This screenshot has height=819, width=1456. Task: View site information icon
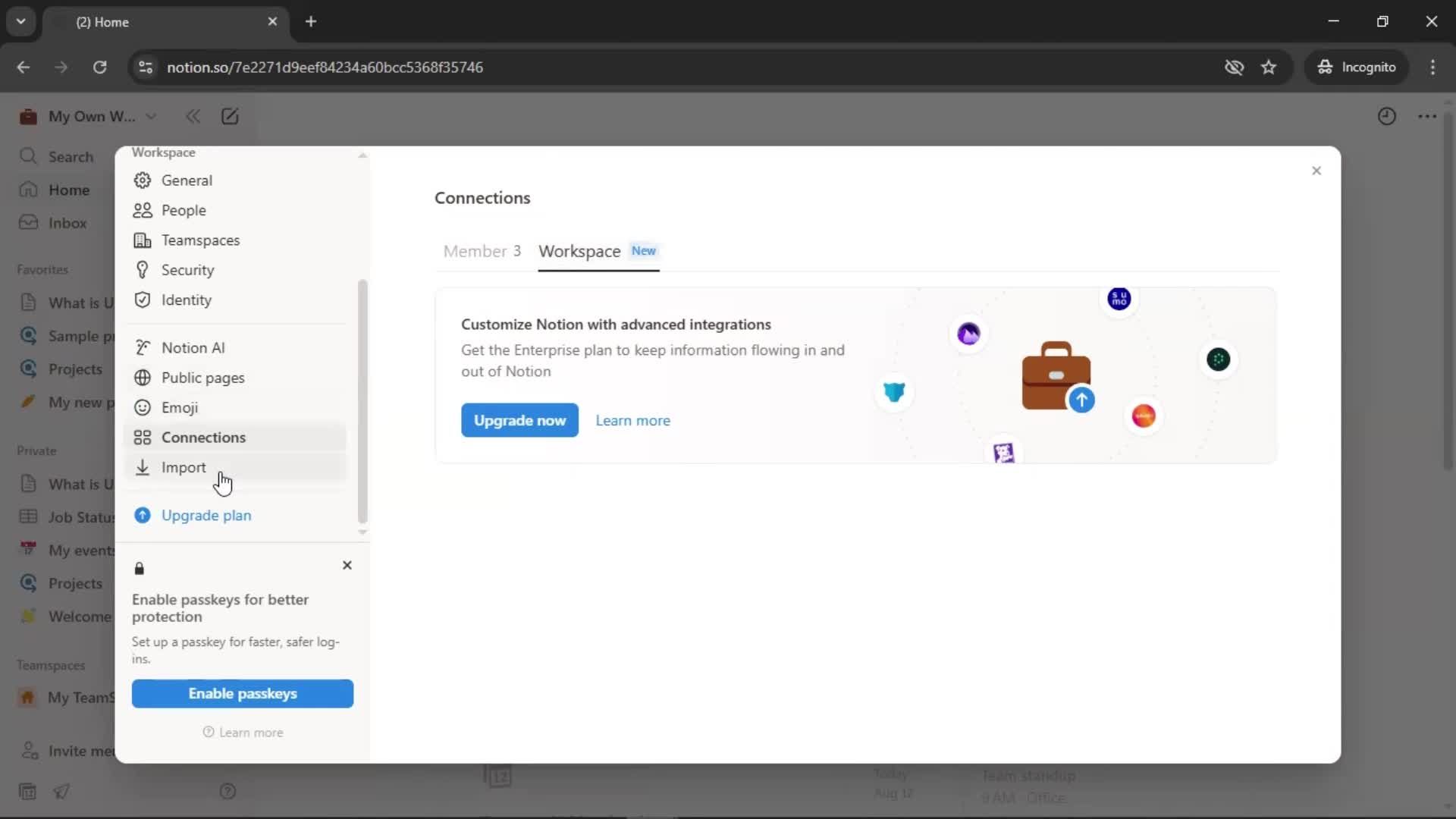(145, 67)
